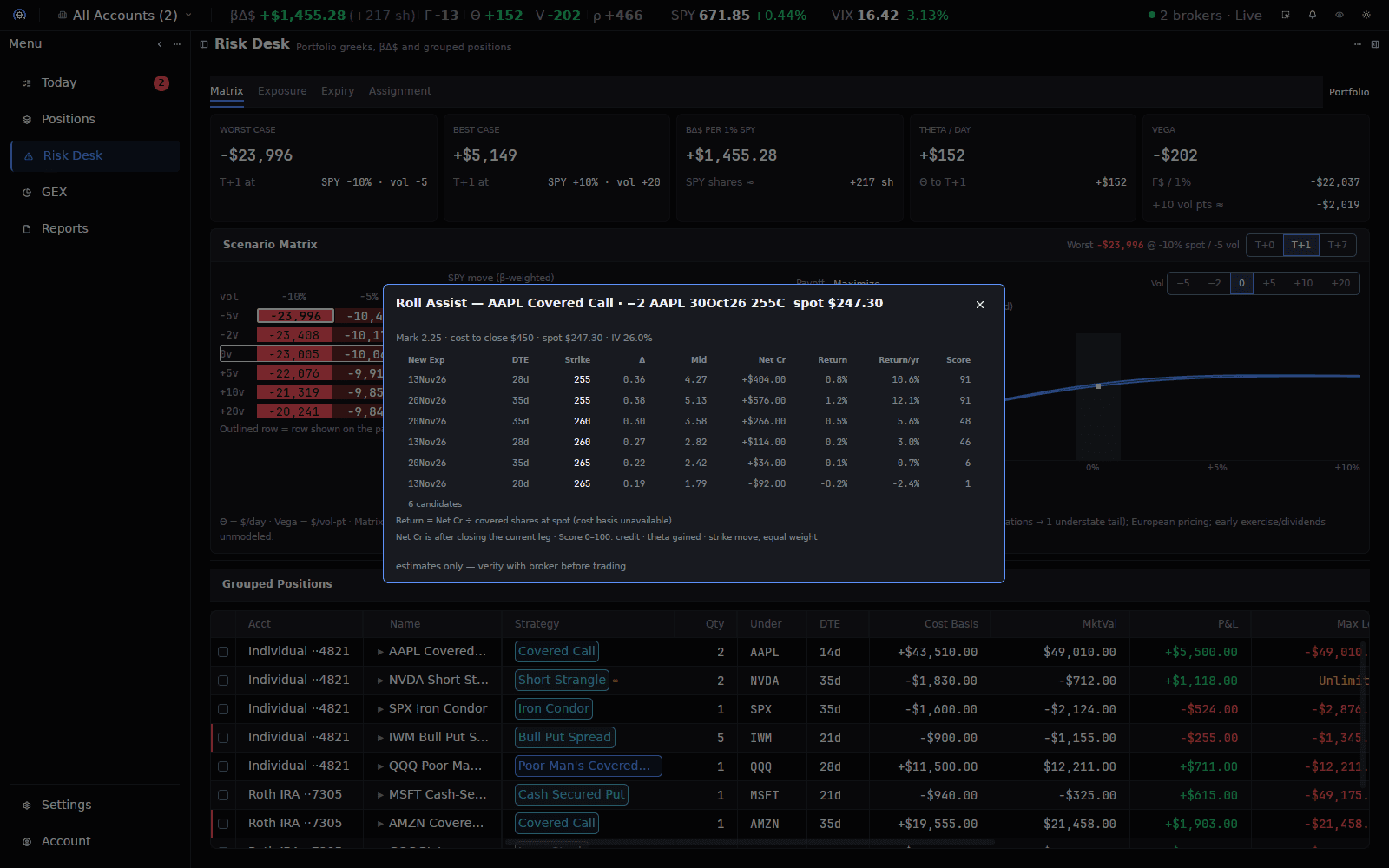Open the All Accounts (2) dropdown
This screenshot has width=1389, height=868.
[x=124, y=15]
